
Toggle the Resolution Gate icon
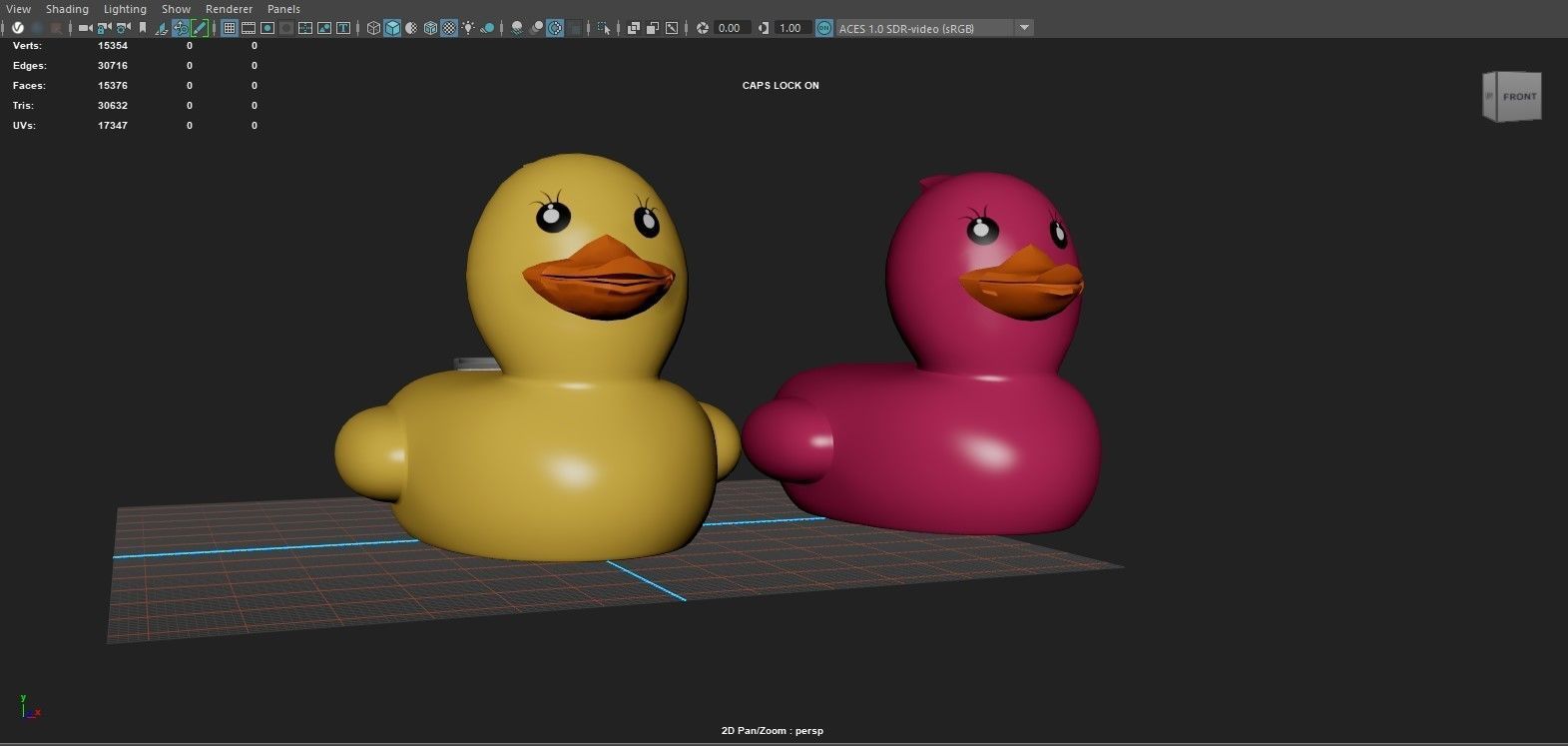[x=267, y=28]
